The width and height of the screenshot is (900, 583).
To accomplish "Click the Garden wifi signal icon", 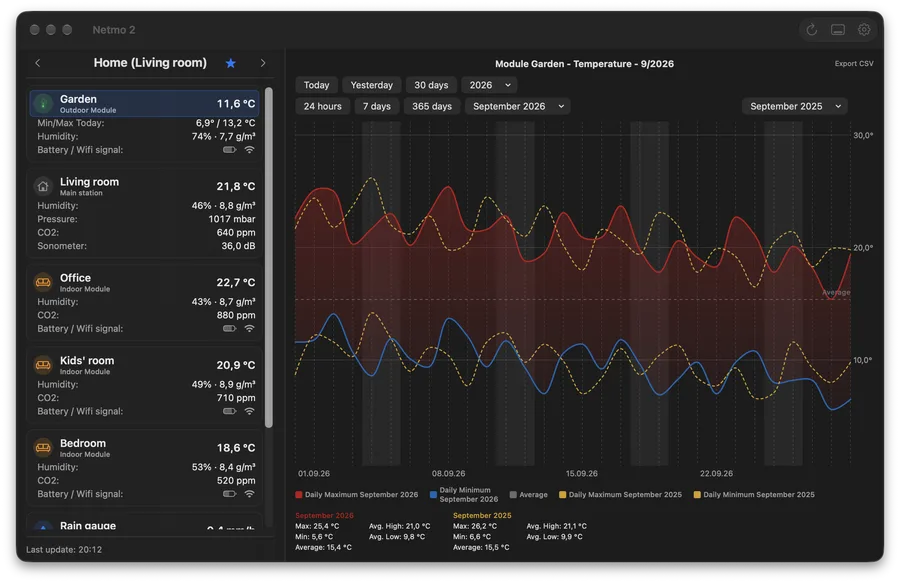I will [x=249, y=150].
